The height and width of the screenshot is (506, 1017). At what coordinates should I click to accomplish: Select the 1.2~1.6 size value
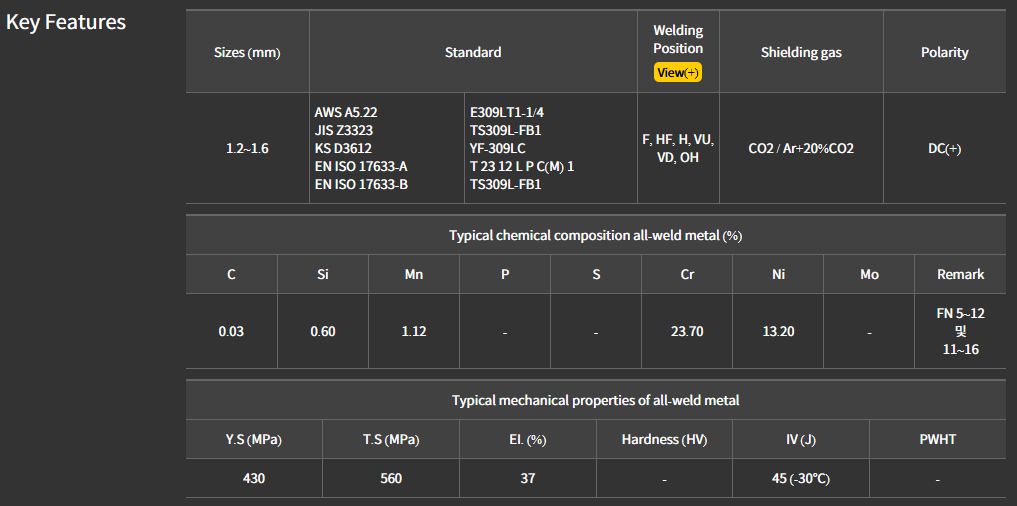(247, 148)
